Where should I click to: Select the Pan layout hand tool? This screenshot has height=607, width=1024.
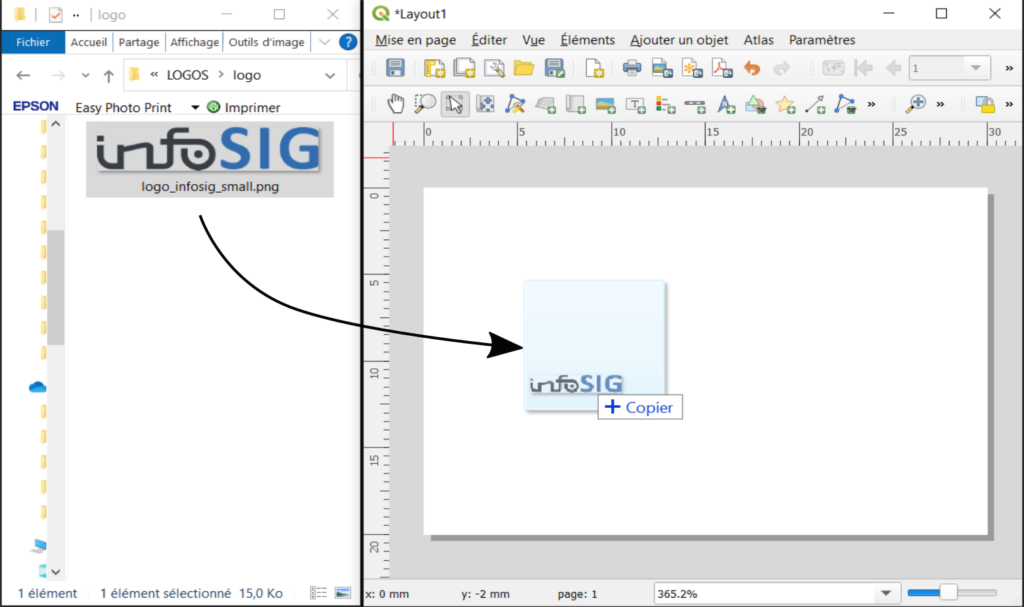tap(396, 104)
